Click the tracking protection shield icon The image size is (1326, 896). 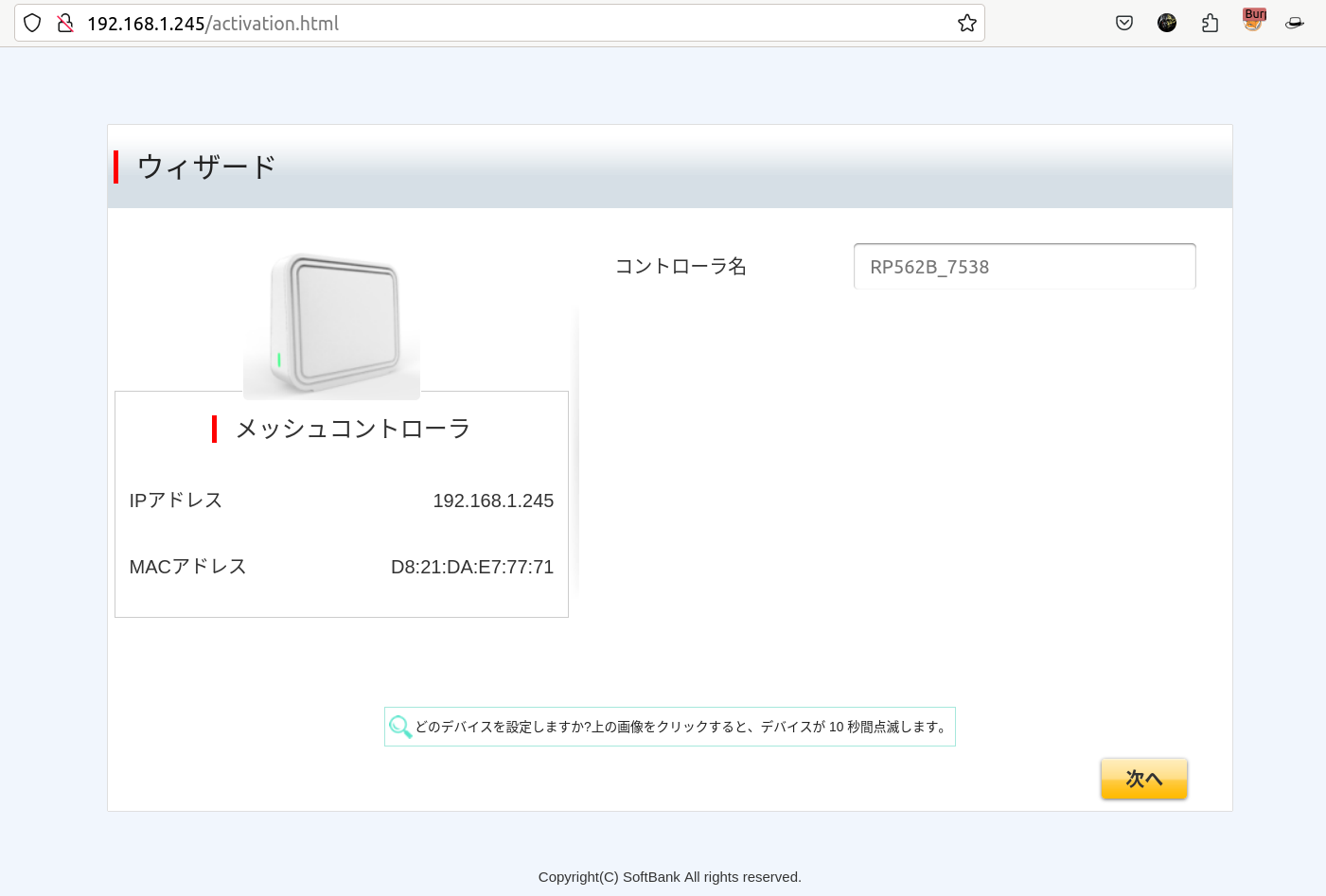tap(32, 24)
